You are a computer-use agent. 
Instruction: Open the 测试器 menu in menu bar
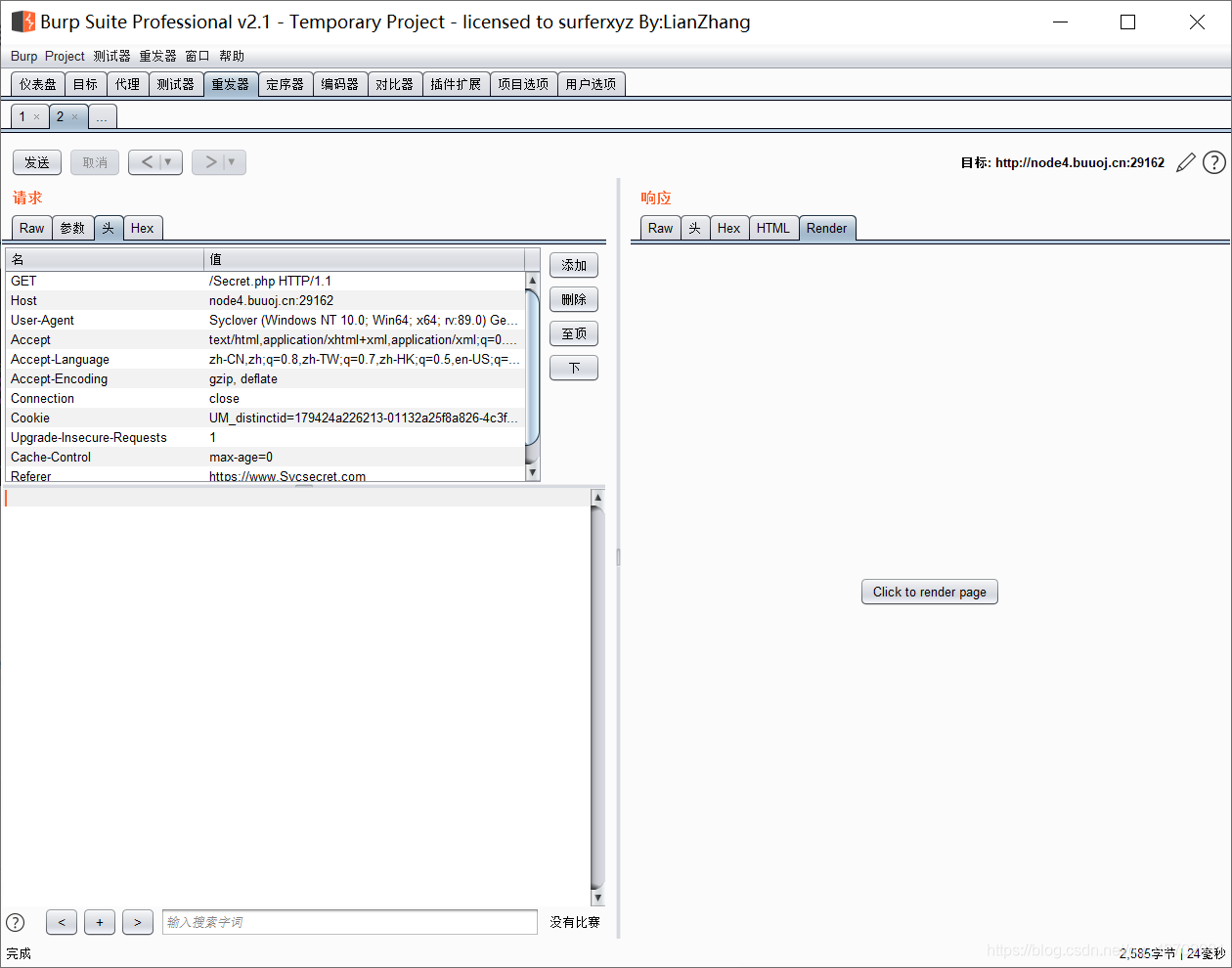(111, 56)
